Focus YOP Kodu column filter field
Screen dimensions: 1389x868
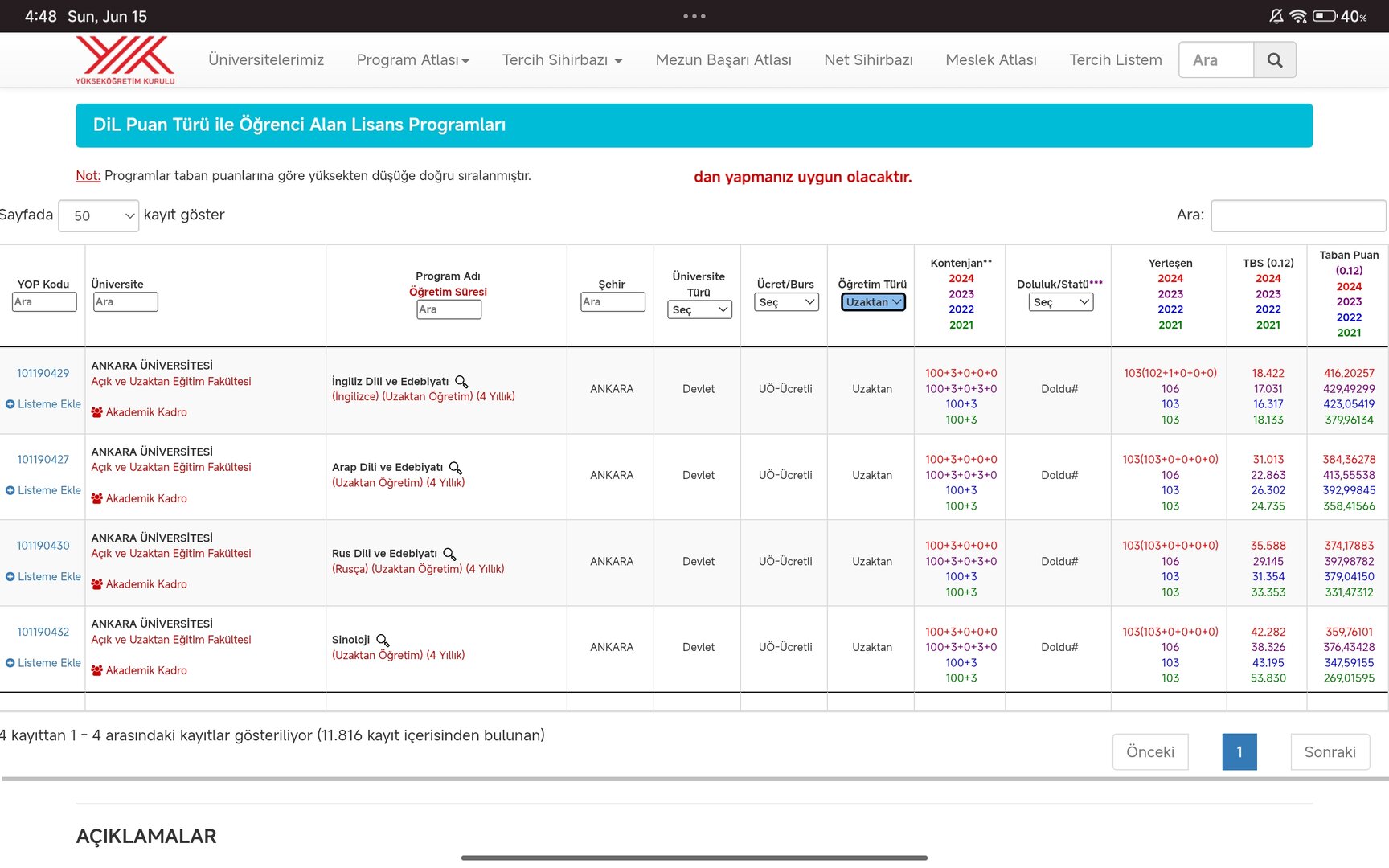[x=44, y=301]
